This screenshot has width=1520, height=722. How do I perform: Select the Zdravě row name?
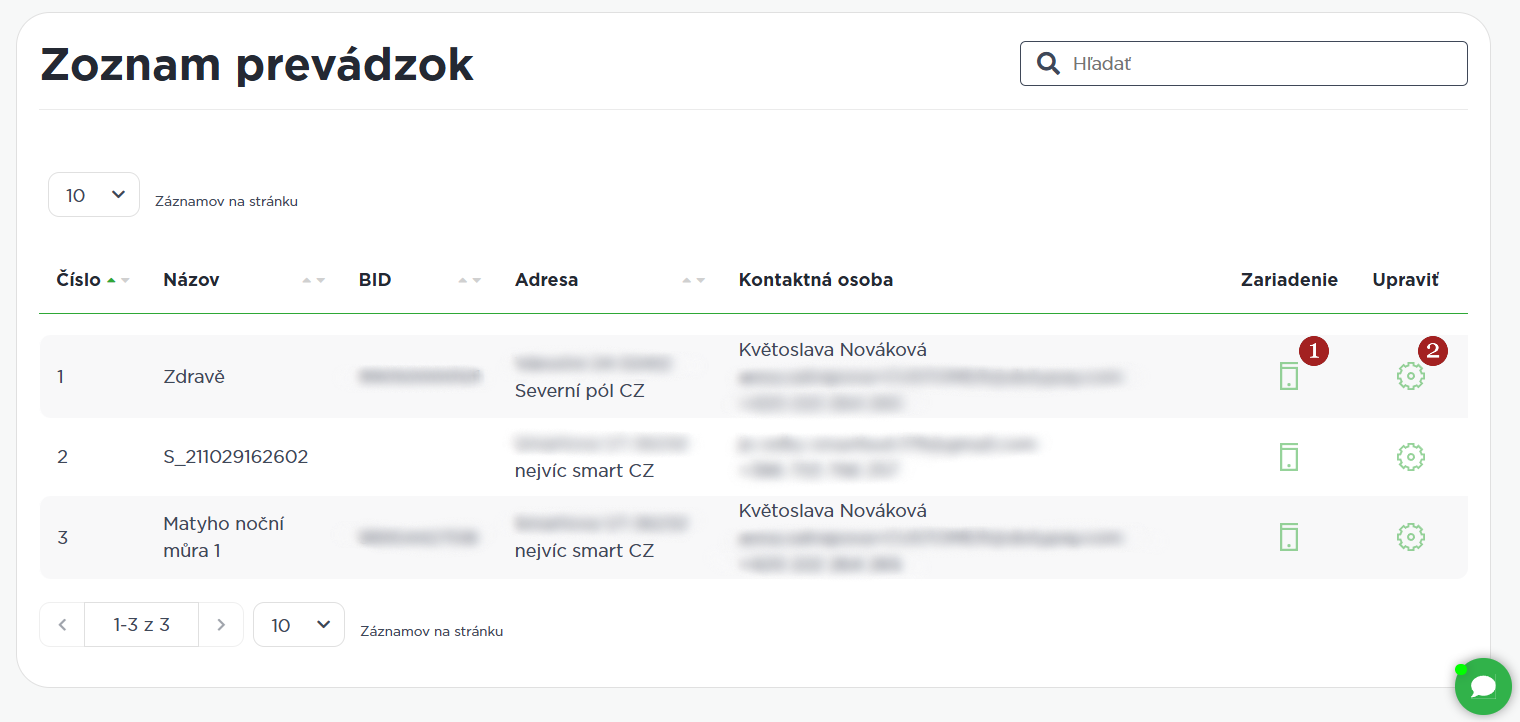coord(194,377)
